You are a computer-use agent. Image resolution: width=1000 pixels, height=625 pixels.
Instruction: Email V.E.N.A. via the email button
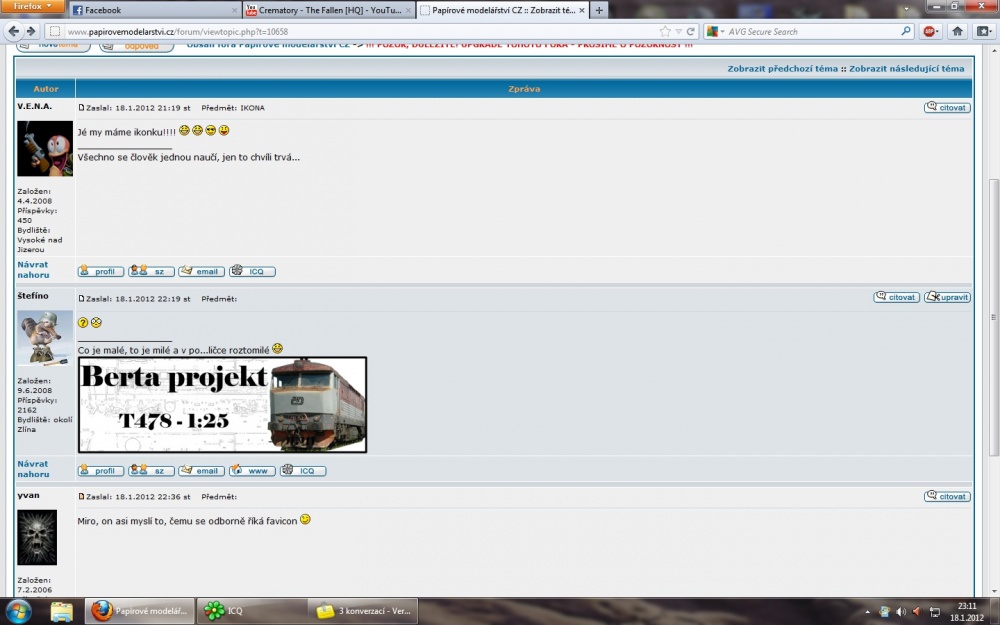click(x=202, y=271)
